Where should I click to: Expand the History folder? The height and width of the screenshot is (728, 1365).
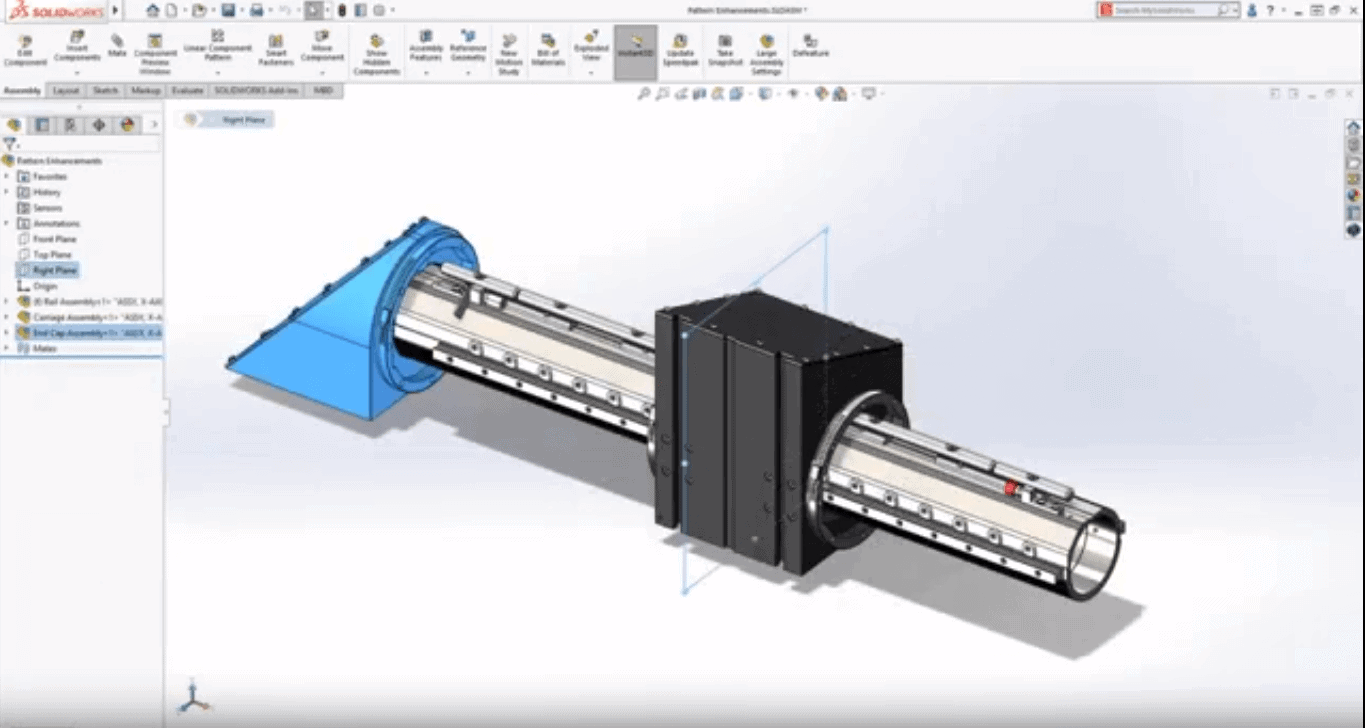[x=7, y=192]
